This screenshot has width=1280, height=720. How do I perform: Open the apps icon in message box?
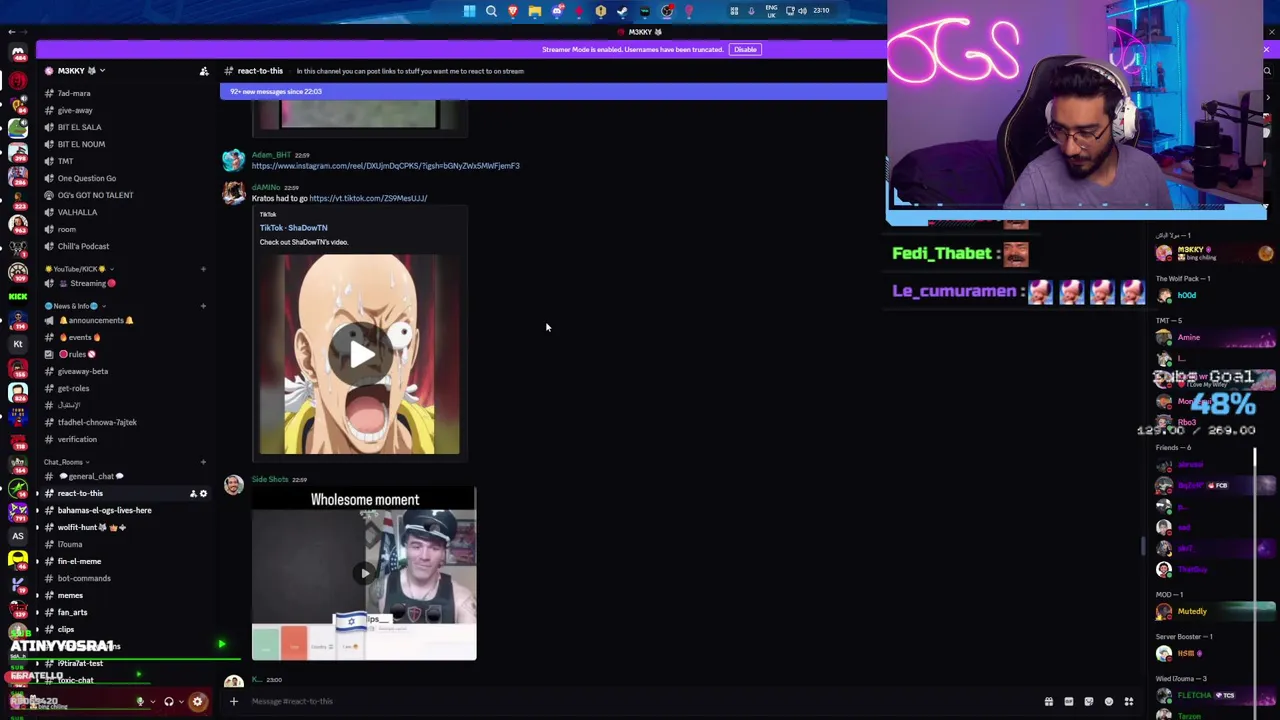coord(1129,701)
